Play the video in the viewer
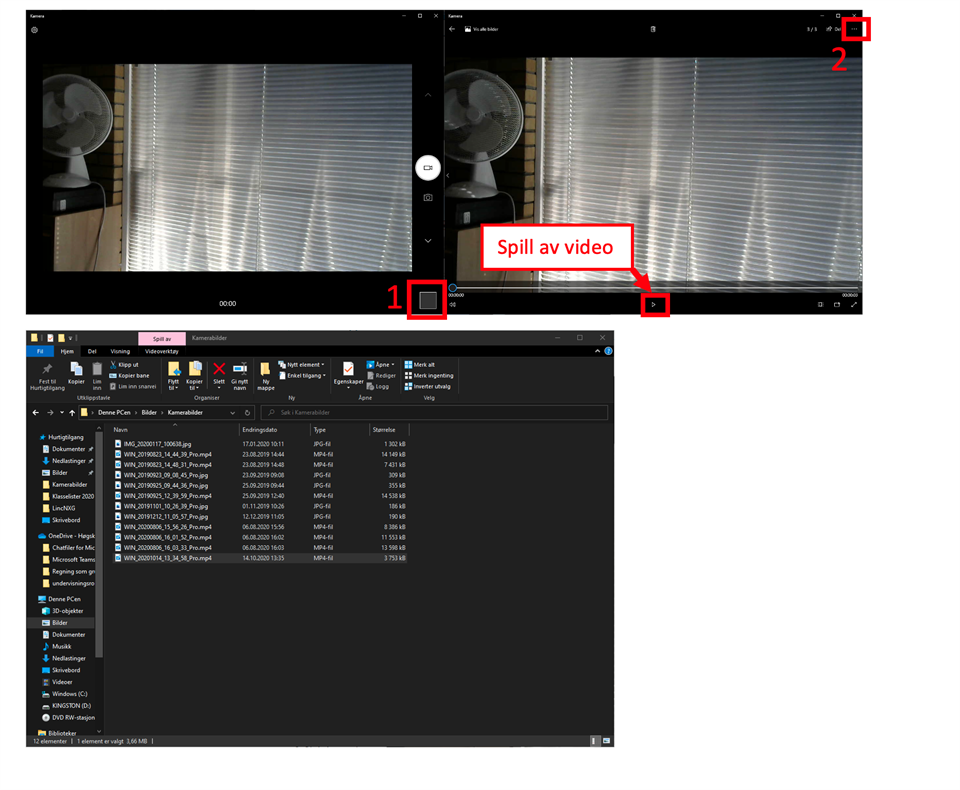This screenshot has width=960, height=790. point(654,304)
